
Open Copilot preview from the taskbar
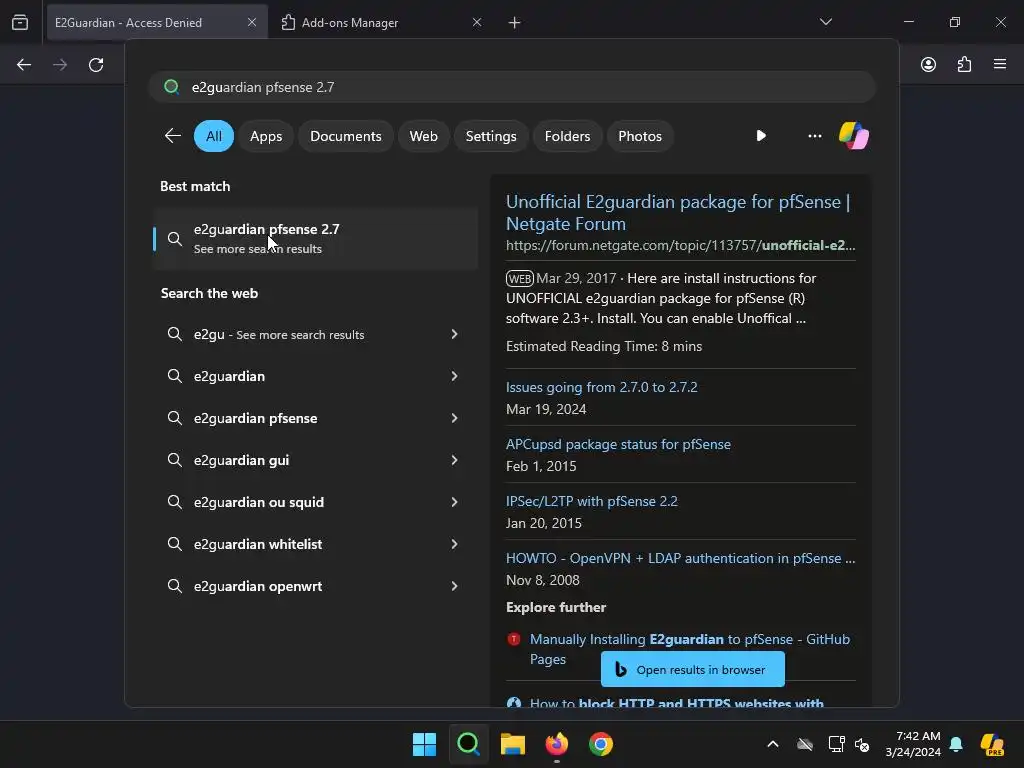[x=992, y=744]
